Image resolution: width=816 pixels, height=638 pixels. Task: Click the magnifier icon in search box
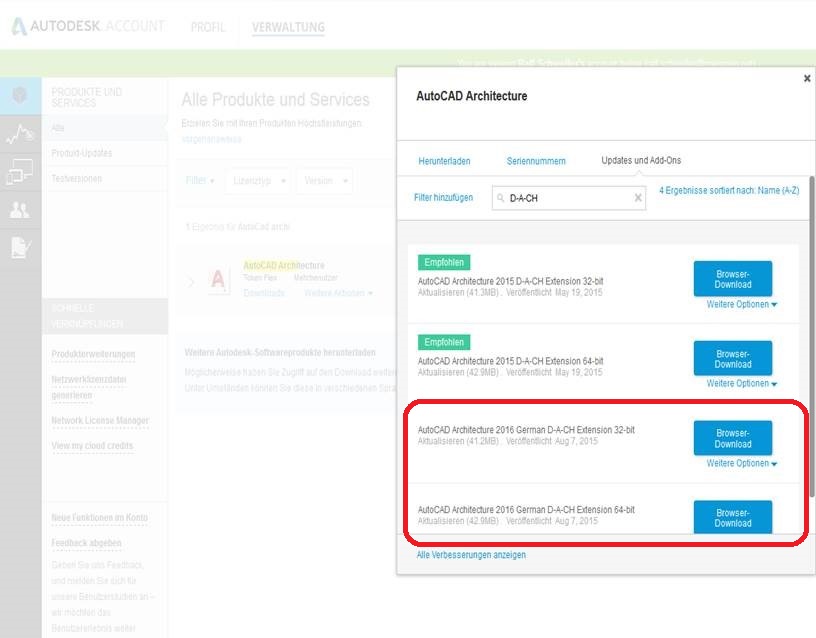tap(501, 198)
